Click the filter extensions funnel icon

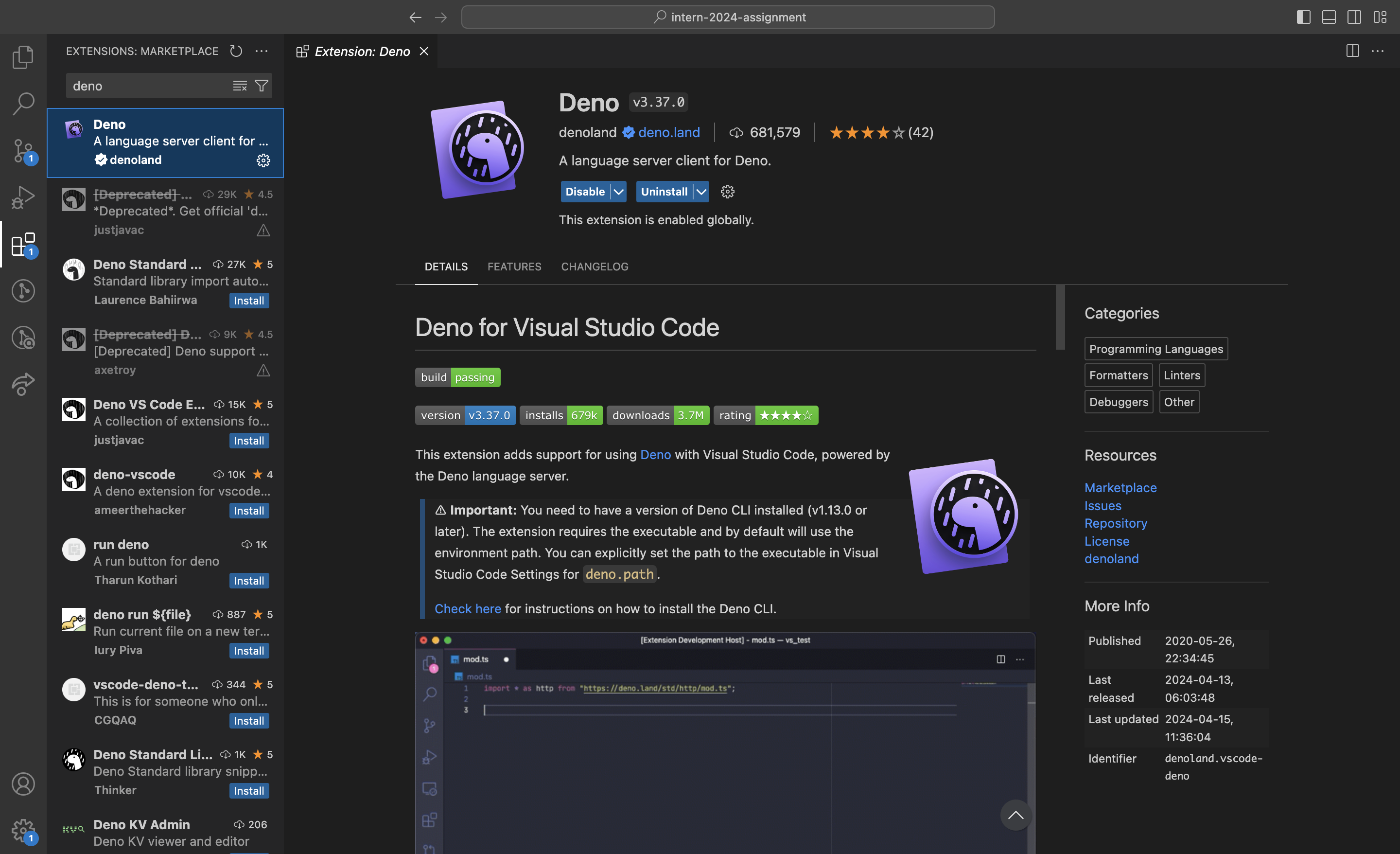262,86
